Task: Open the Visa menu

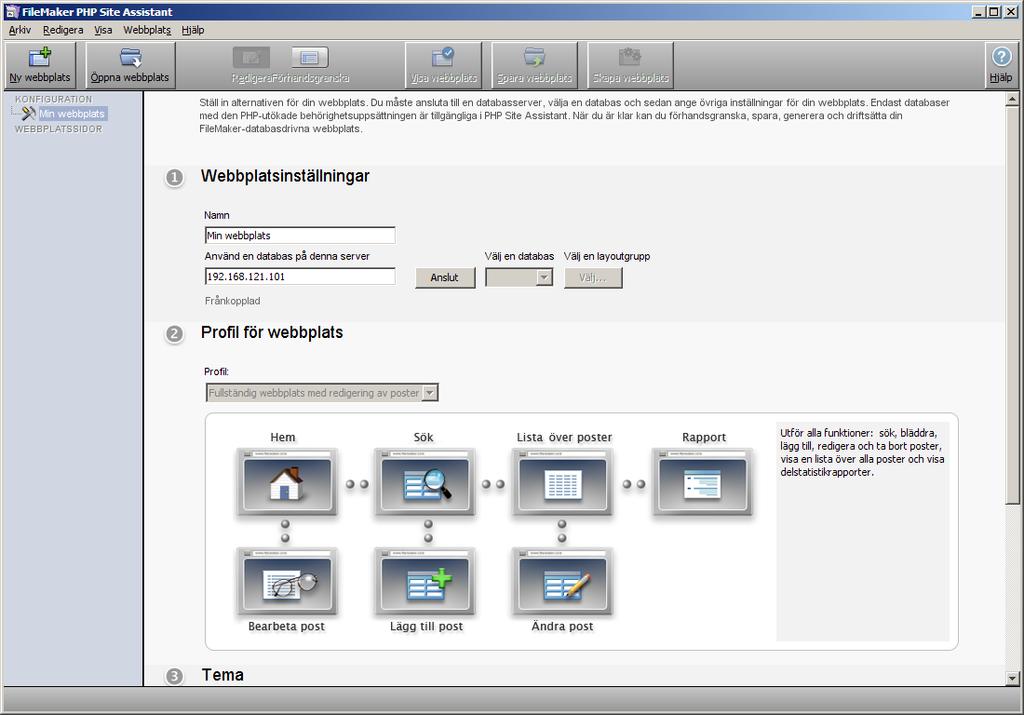Action: point(103,30)
